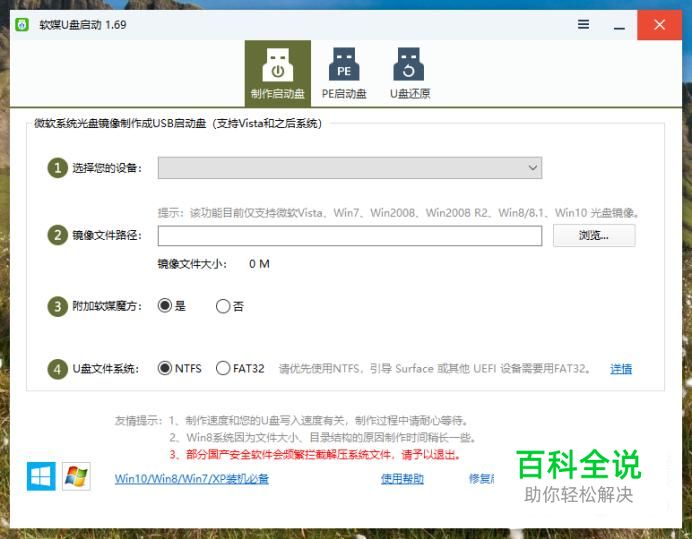692x539 pixels.
Task: Open Win10/Win8/Win7/XP装机必备 link
Action: click(192, 479)
